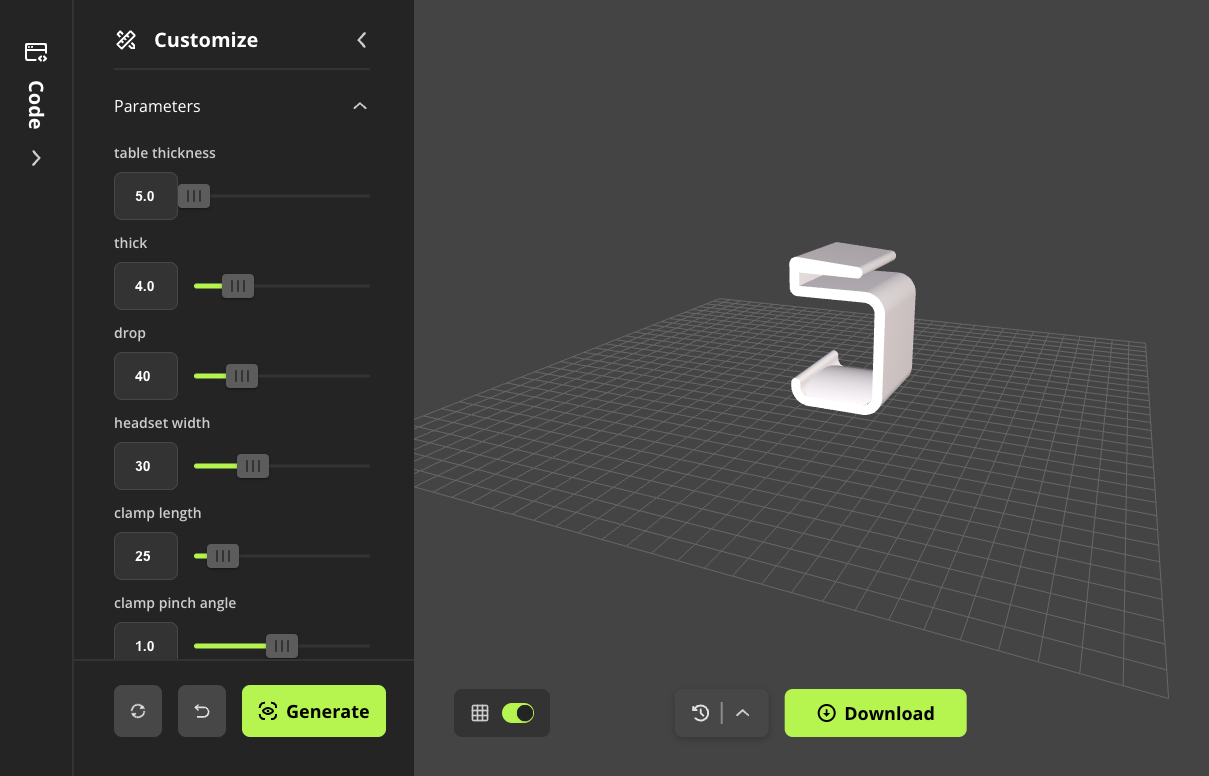Screen dimensions: 1209x776
Task: Click the refresh parameters icon button
Action: (138, 711)
